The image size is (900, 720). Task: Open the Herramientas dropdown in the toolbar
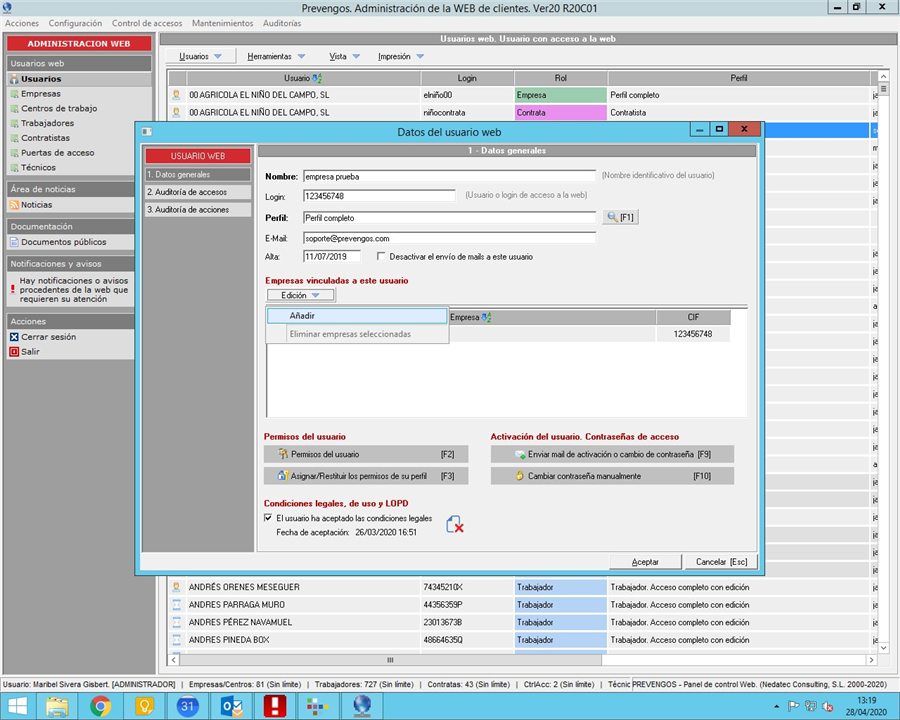[x=277, y=57]
